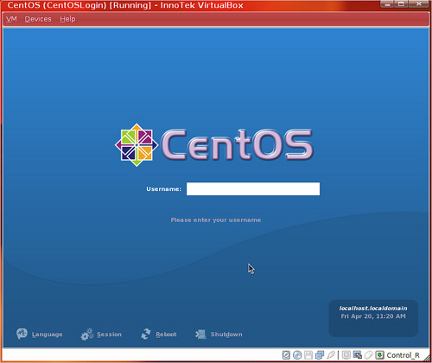Close the VirtualBox window
432x363 pixels.
pos(419,4)
